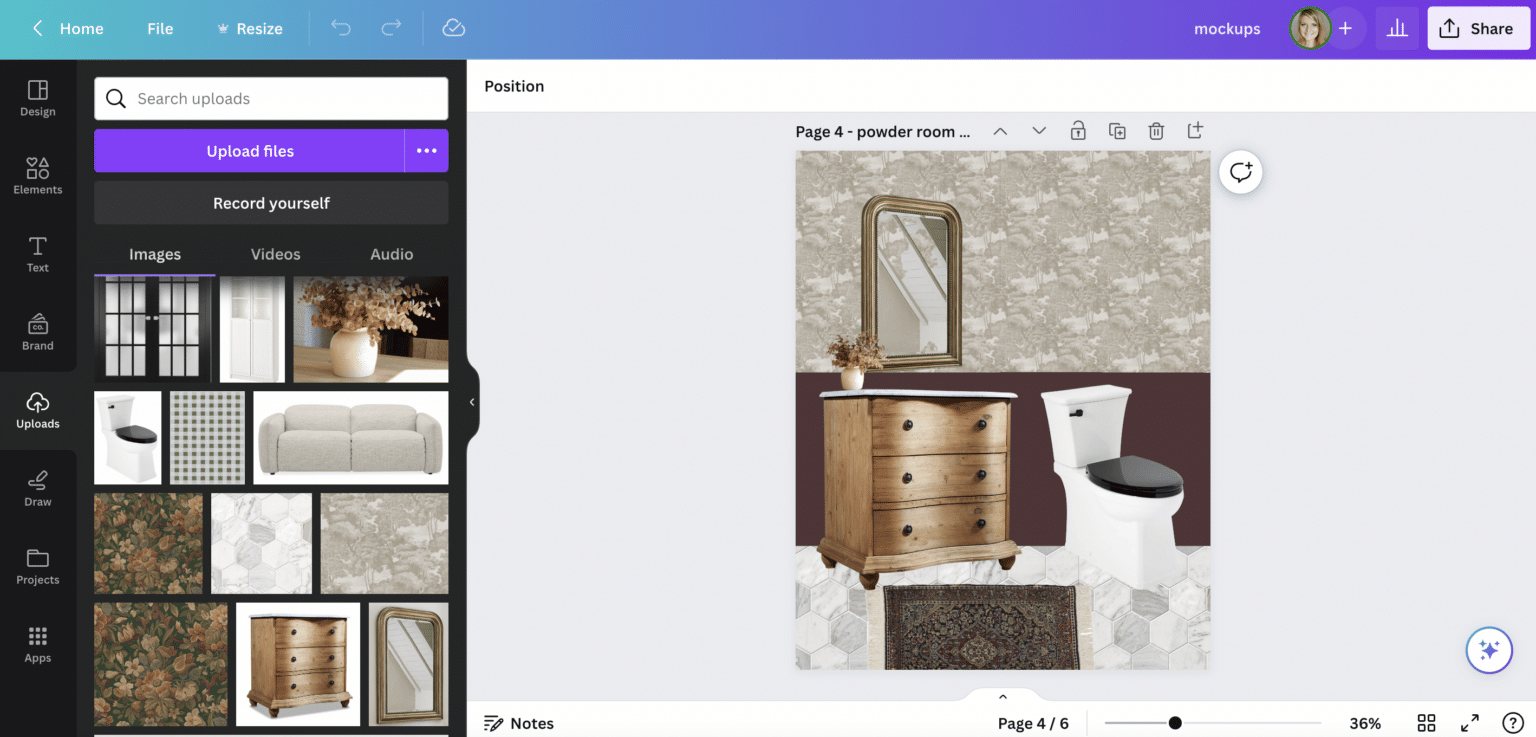Select the green gingham pattern upload
The width and height of the screenshot is (1536, 737).
click(x=207, y=438)
